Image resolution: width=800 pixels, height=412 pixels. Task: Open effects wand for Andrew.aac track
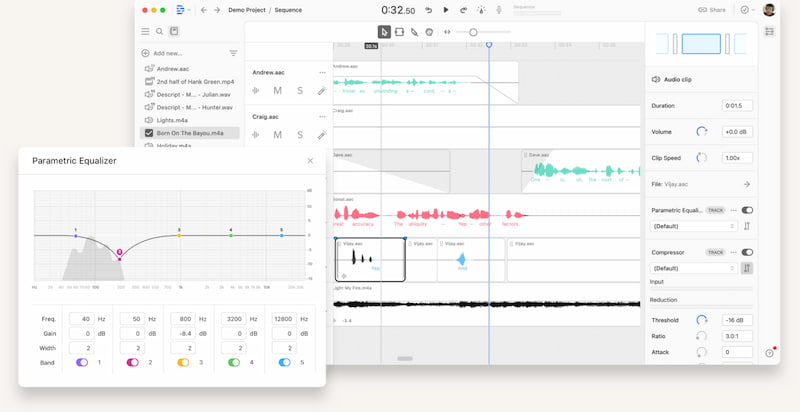(322, 91)
